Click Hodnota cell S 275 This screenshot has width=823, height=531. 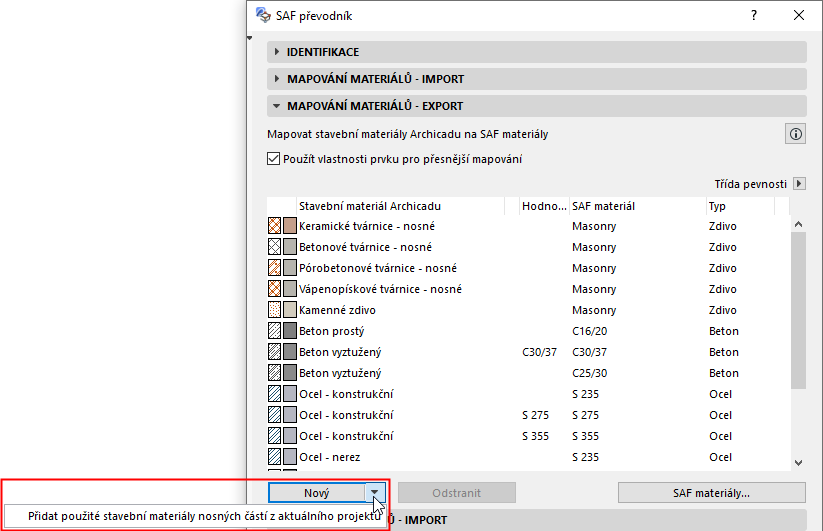click(535, 415)
